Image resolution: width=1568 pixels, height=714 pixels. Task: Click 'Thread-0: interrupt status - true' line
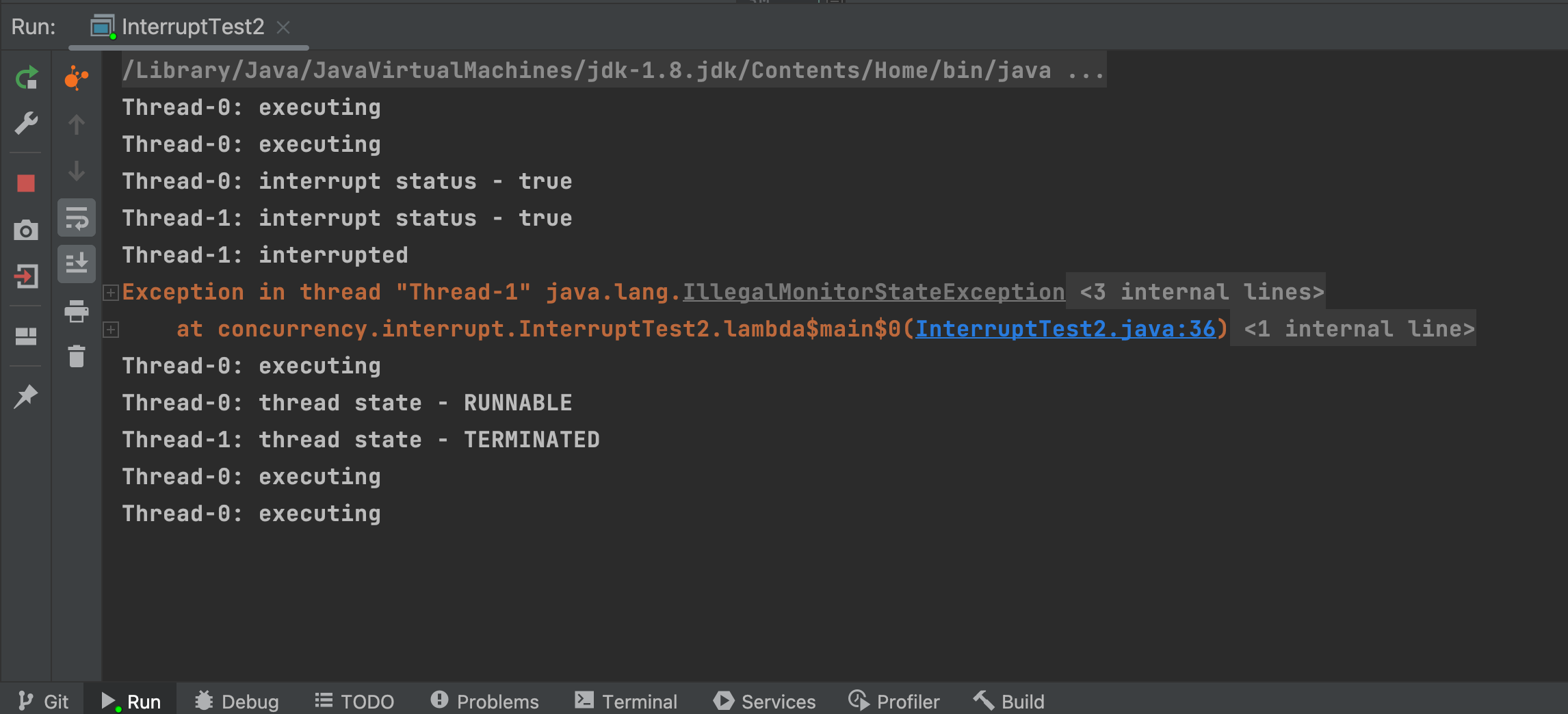click(347, 181)
